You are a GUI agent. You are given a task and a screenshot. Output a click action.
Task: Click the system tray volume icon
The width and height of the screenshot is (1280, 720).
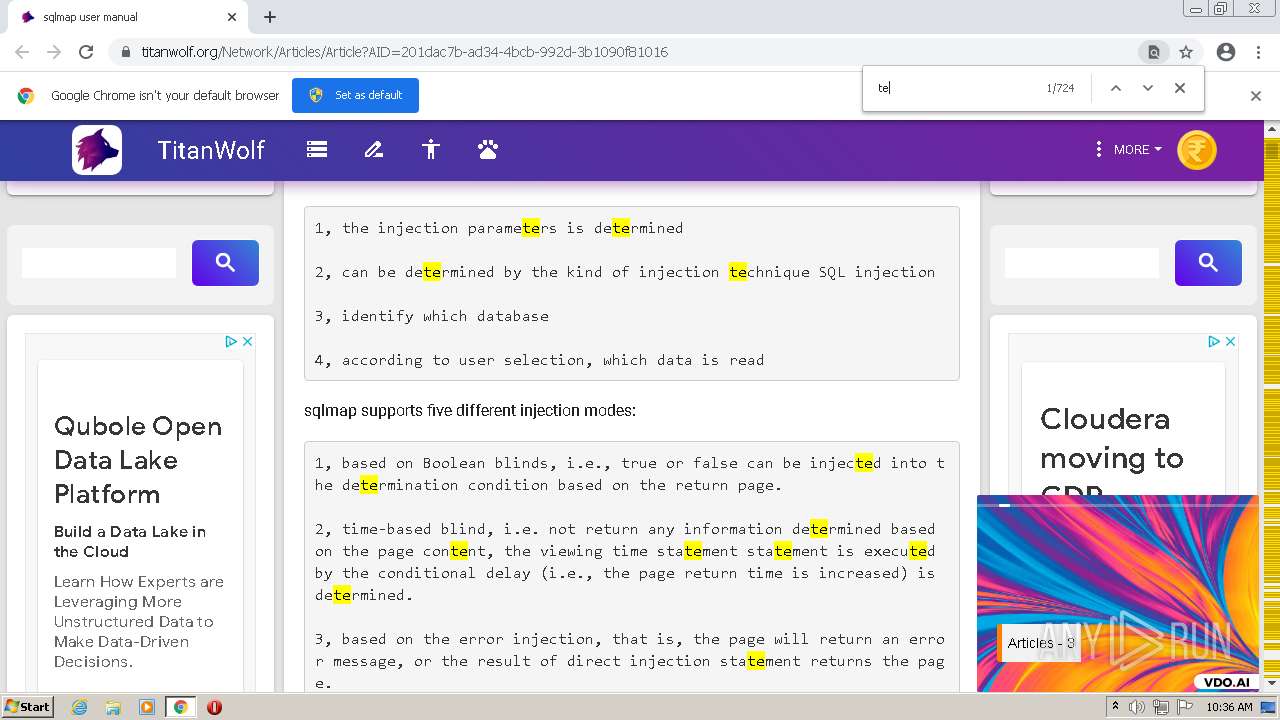click(x=1137, y=707)
